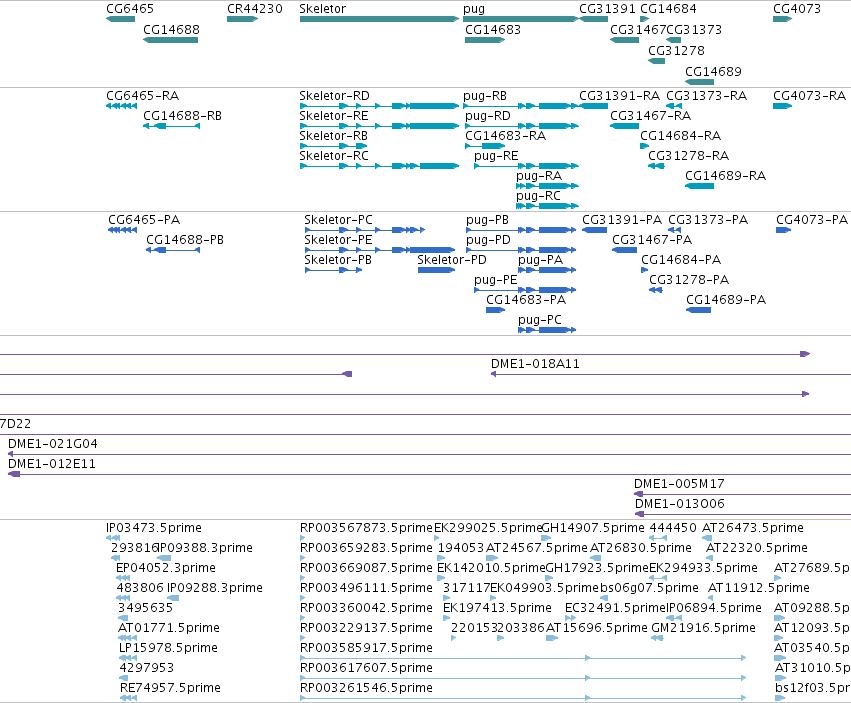Select protein CG6465-PA
Image resolution: width=851 pixels, height=703 pixels.
pos(144,220)
